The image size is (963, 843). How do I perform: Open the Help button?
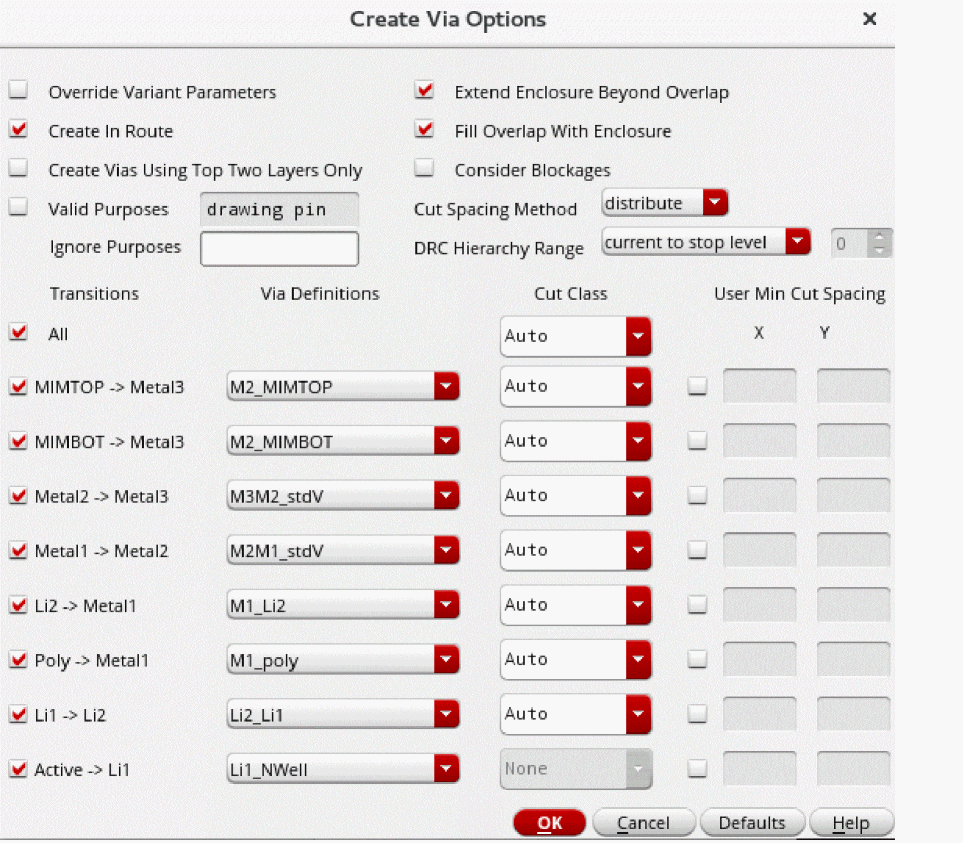click(851, 823)
